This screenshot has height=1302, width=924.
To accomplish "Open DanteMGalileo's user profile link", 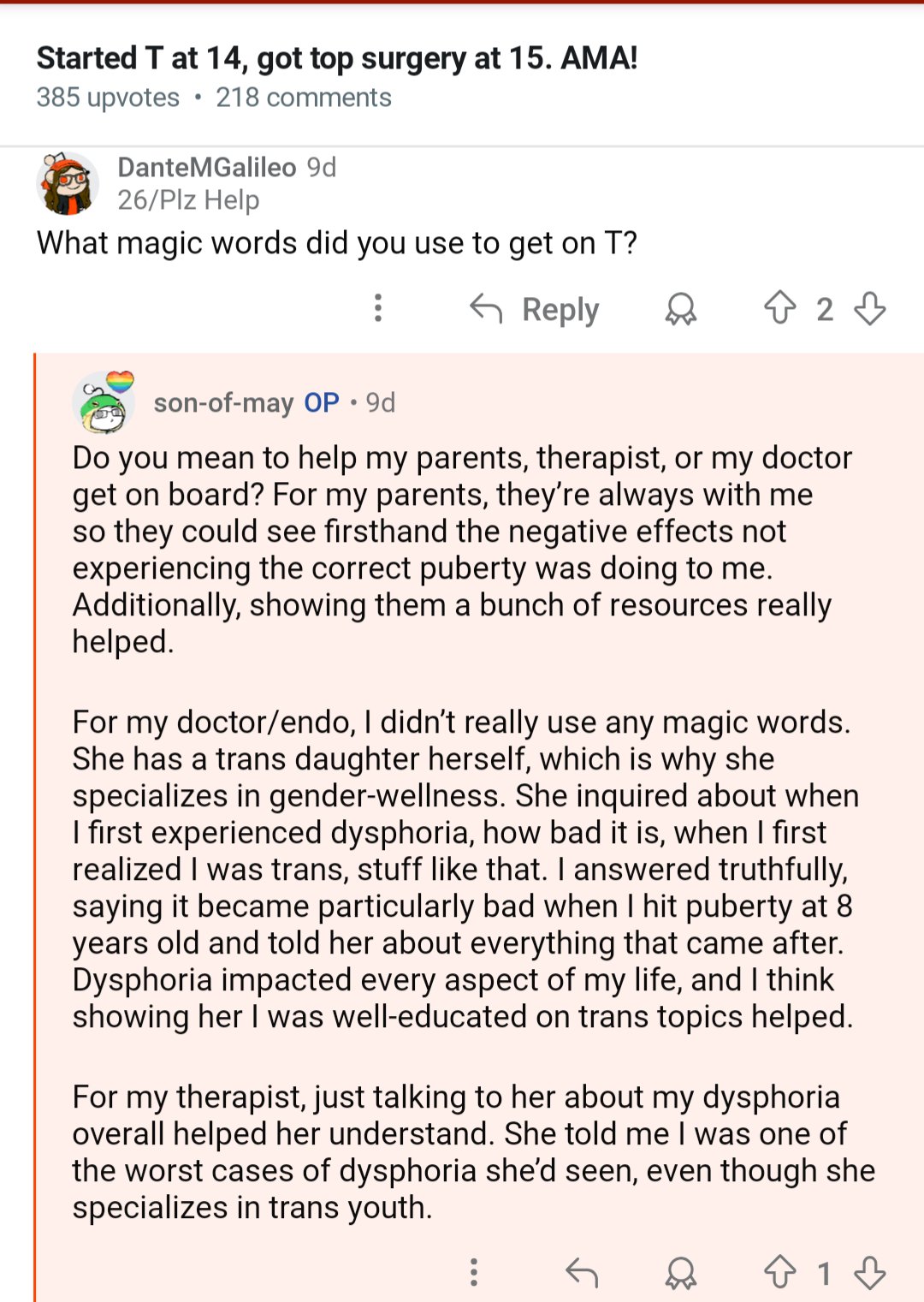I will click(206, 167).
